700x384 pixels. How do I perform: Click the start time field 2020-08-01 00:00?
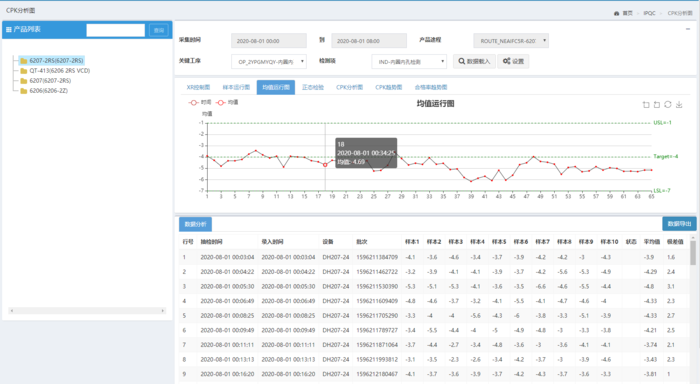click(x=269, y=41)
